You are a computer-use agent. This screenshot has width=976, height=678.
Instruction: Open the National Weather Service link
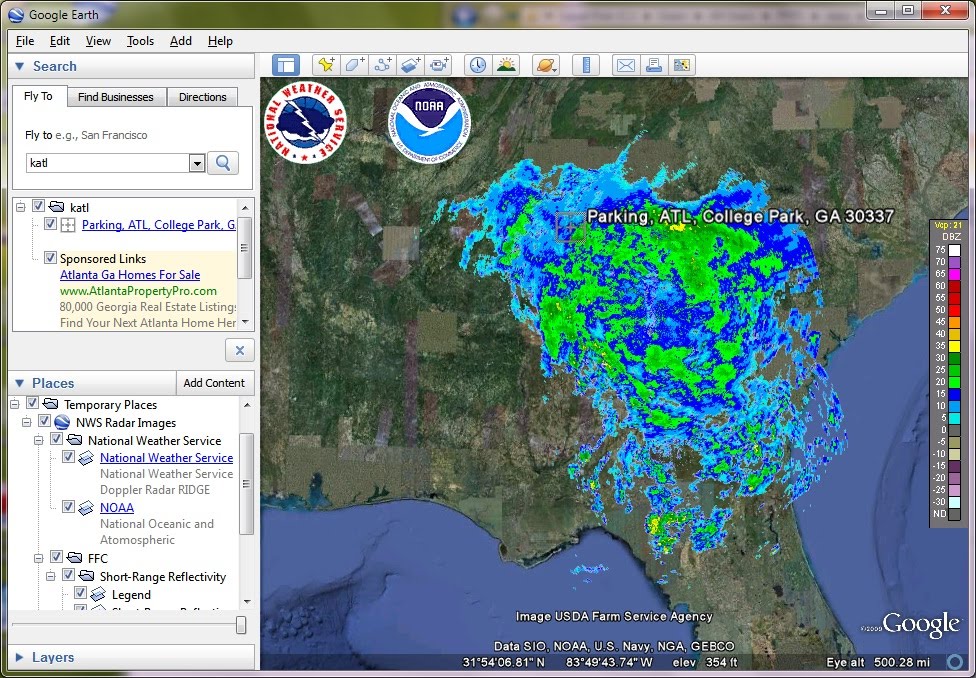[x=165, y=457]
